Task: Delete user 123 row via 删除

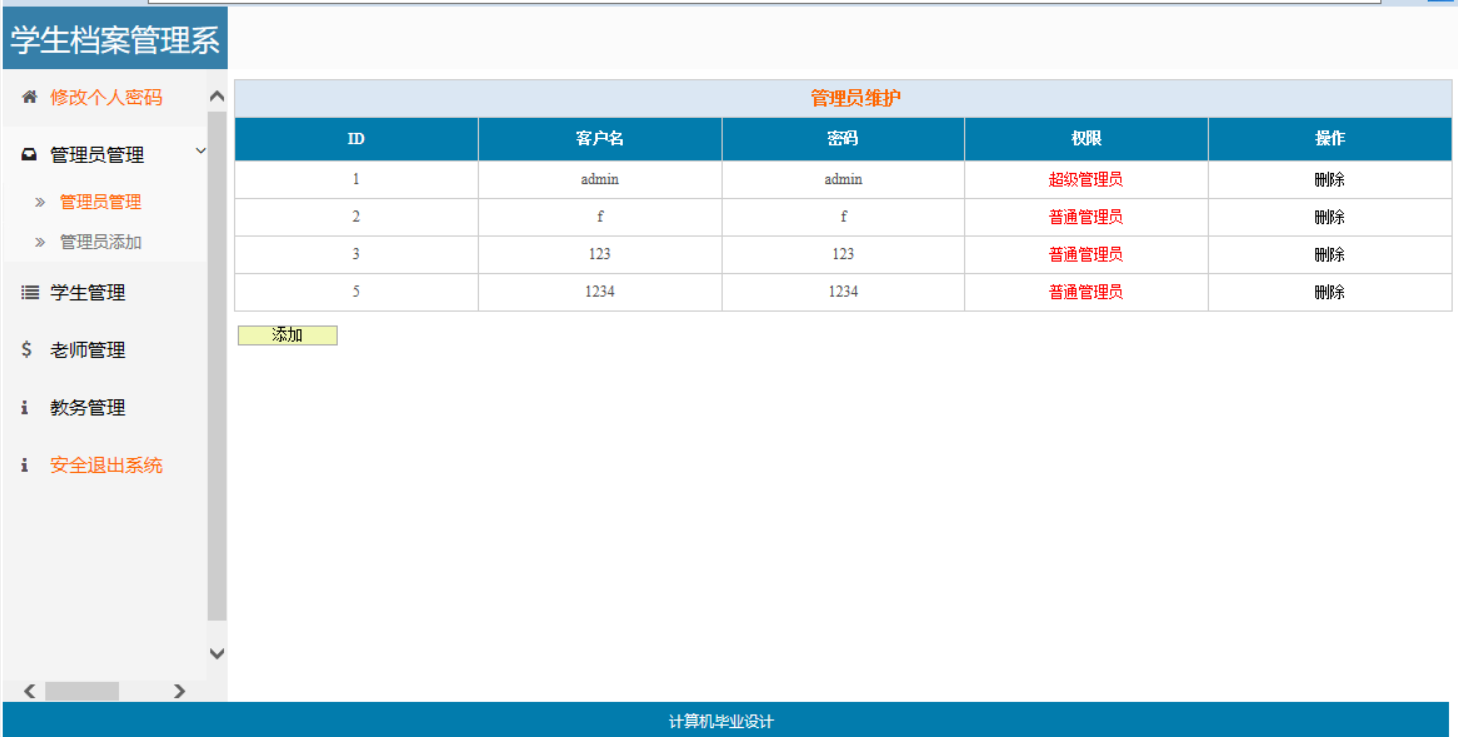Action: point(1329,255)
